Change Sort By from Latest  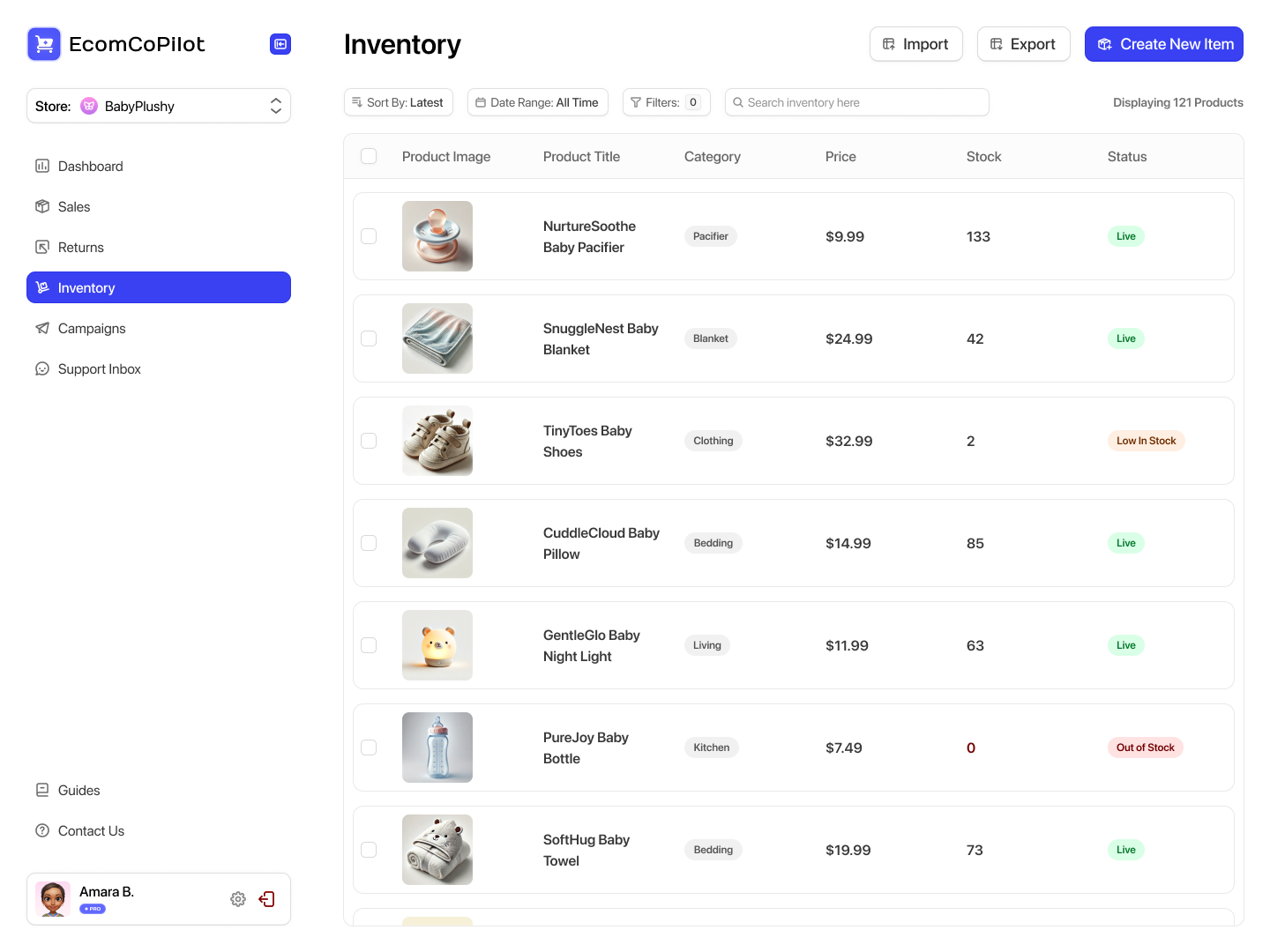[x=398, y=102]
